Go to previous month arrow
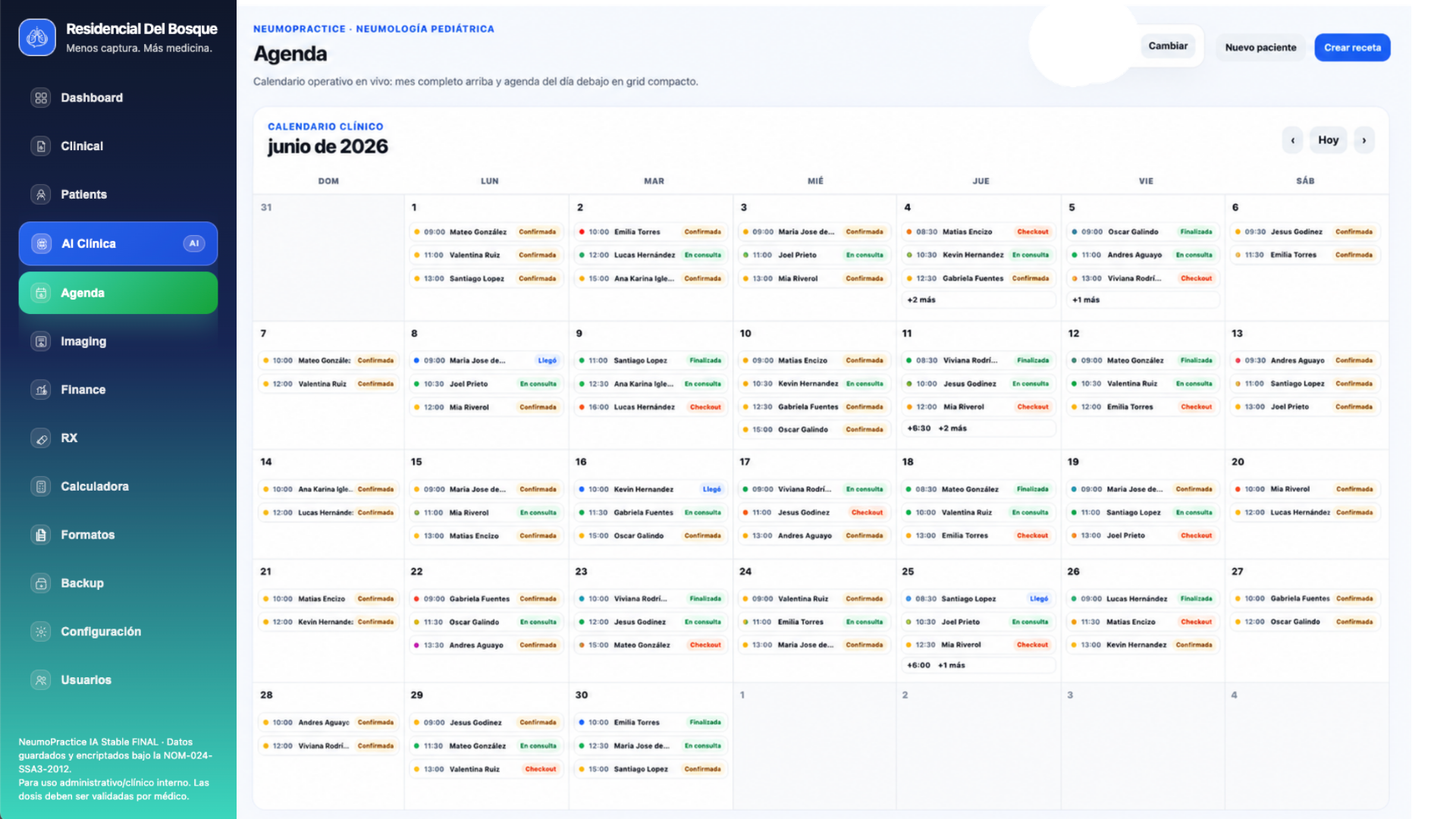The image size is (1456, 819). [x=1293, y=140]
